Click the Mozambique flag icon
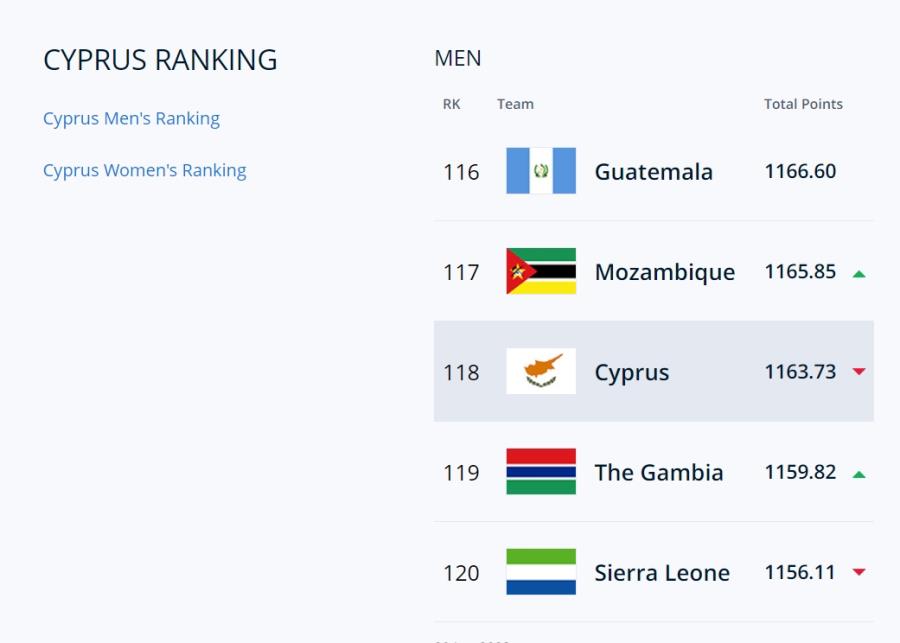900x643 pixels. 541,271
